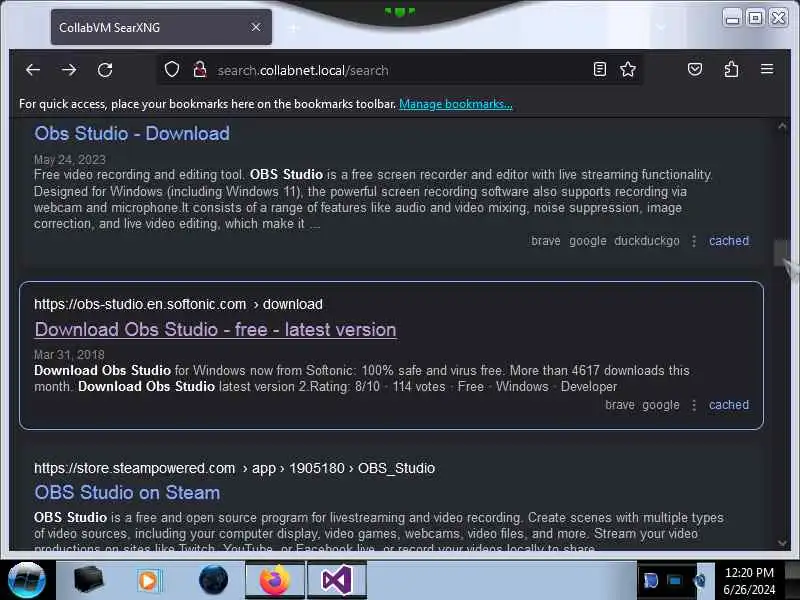Open a new tab
800x600 pixels.
click(293, 28)
